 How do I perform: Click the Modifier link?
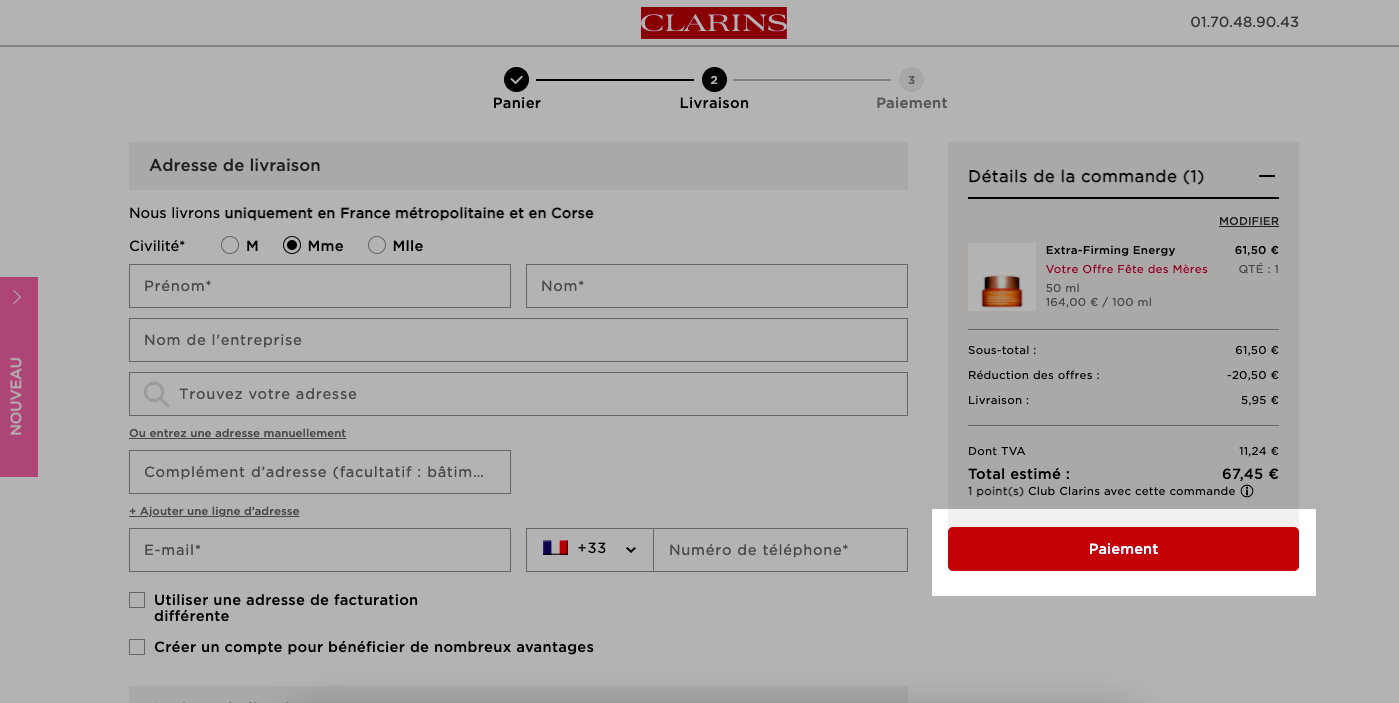pyautogui.click(x=1248, y=221)
